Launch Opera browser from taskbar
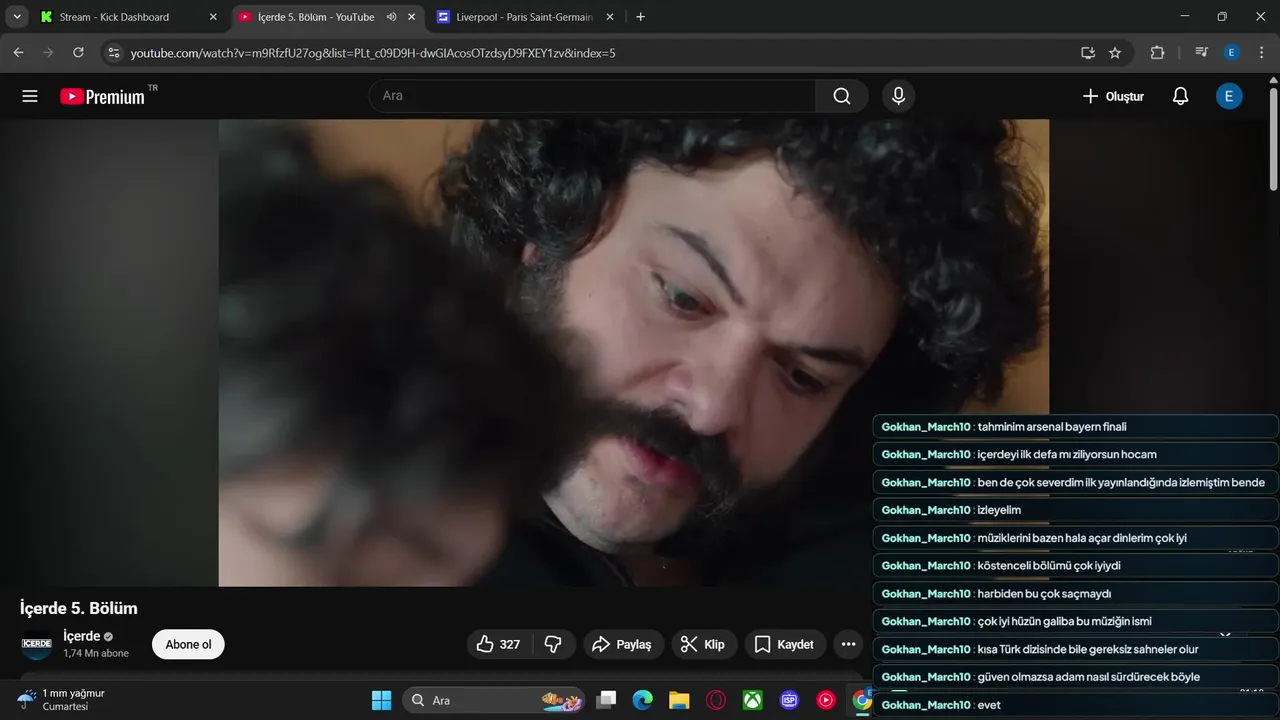 coord(716,700)
